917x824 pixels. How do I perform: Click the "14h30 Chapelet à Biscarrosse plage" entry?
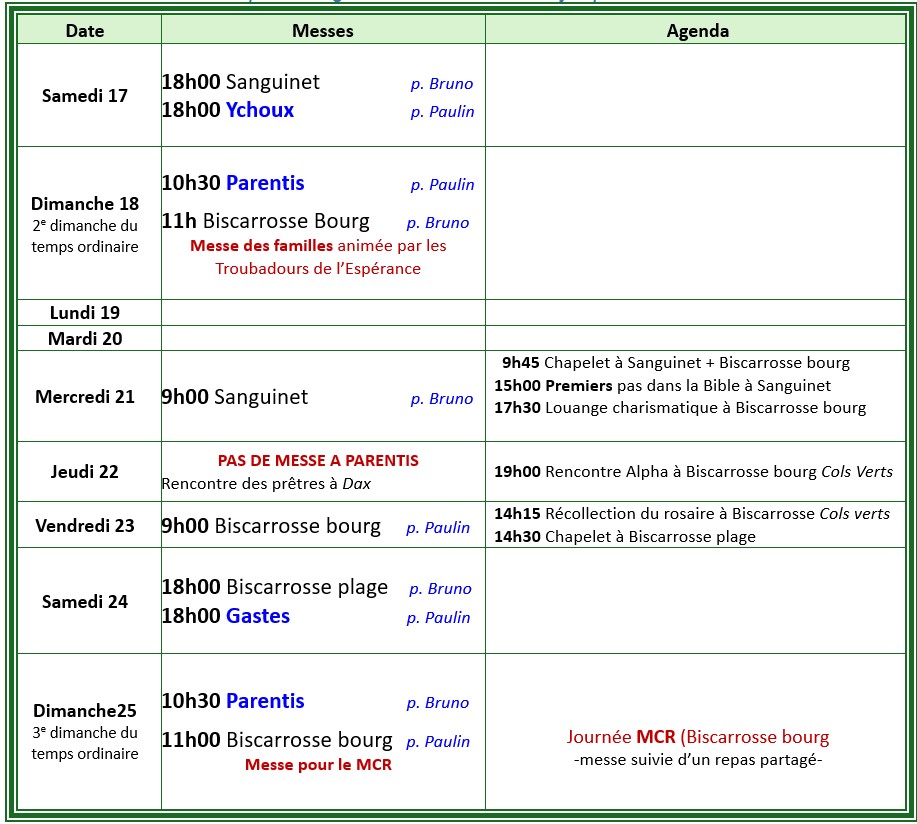pos(624,536)
